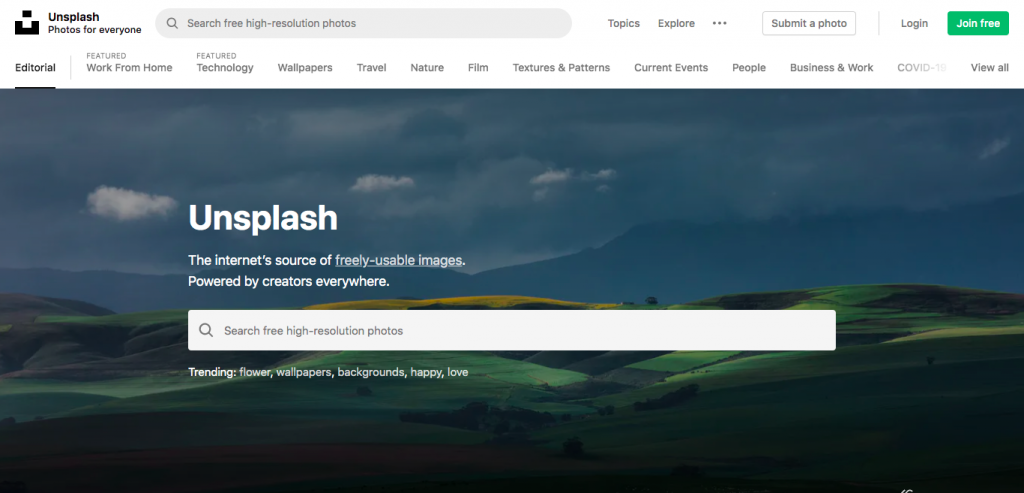Focus the top header search field
The height and width of the screenshot is (493, 1024).
point(363,24)
